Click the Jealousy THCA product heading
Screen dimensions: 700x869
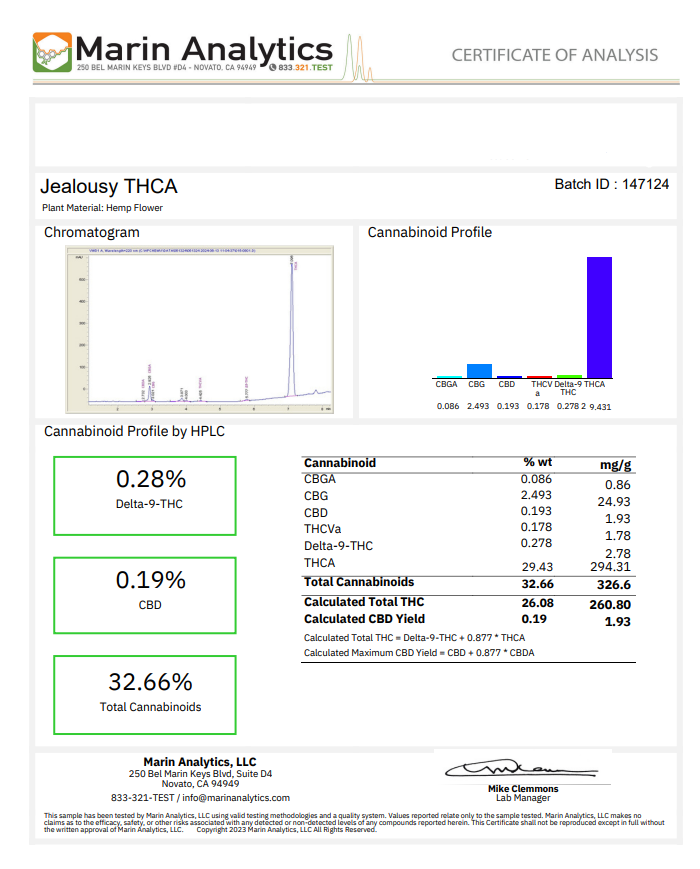point(109,186)
